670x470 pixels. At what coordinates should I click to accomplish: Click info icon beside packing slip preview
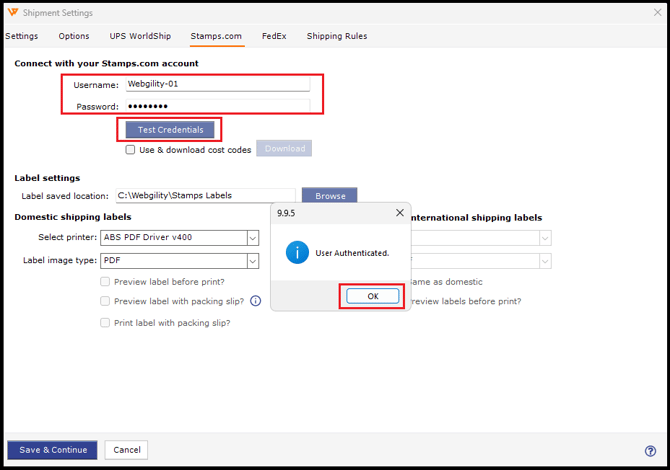pyautogui.click(x=255, y=301)
